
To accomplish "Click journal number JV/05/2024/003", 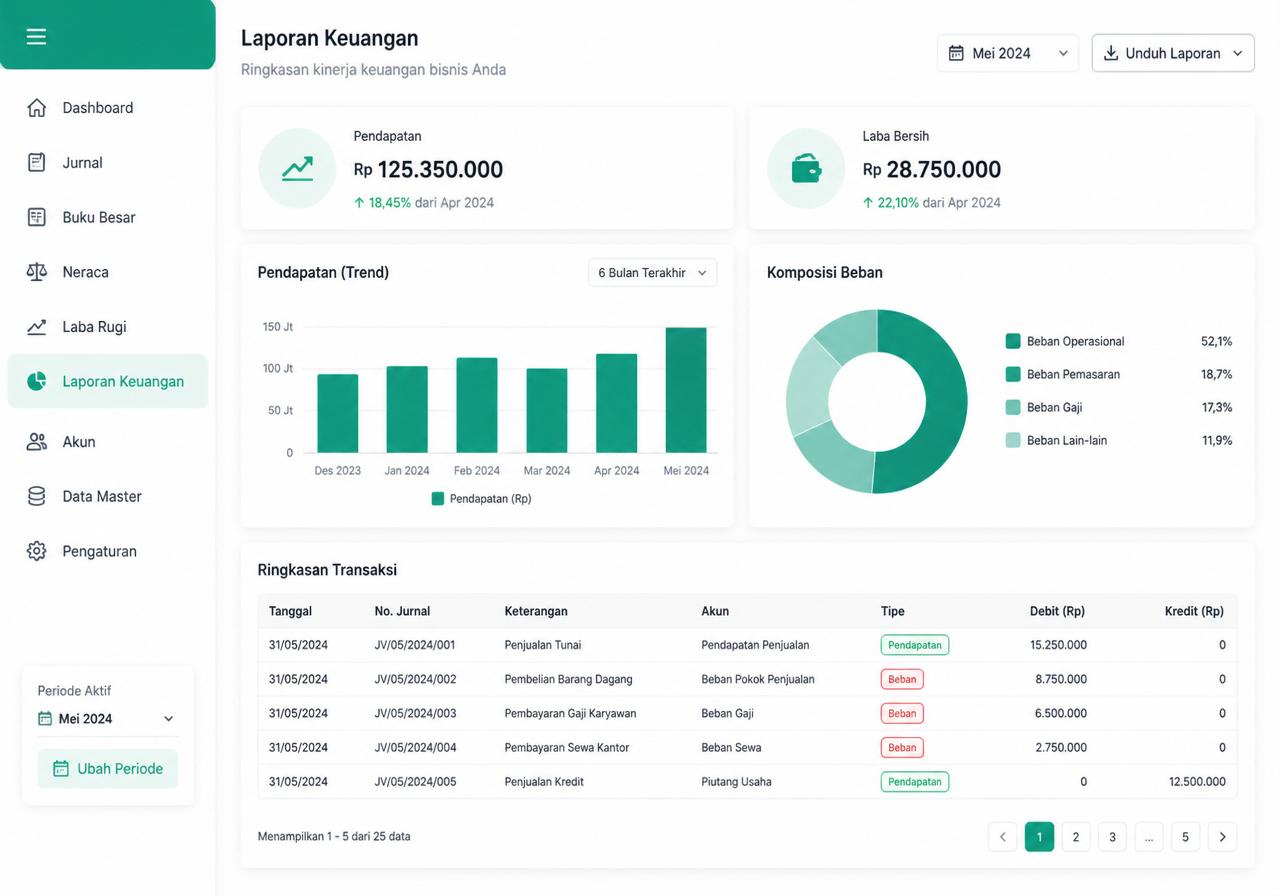I will point(415,713).
